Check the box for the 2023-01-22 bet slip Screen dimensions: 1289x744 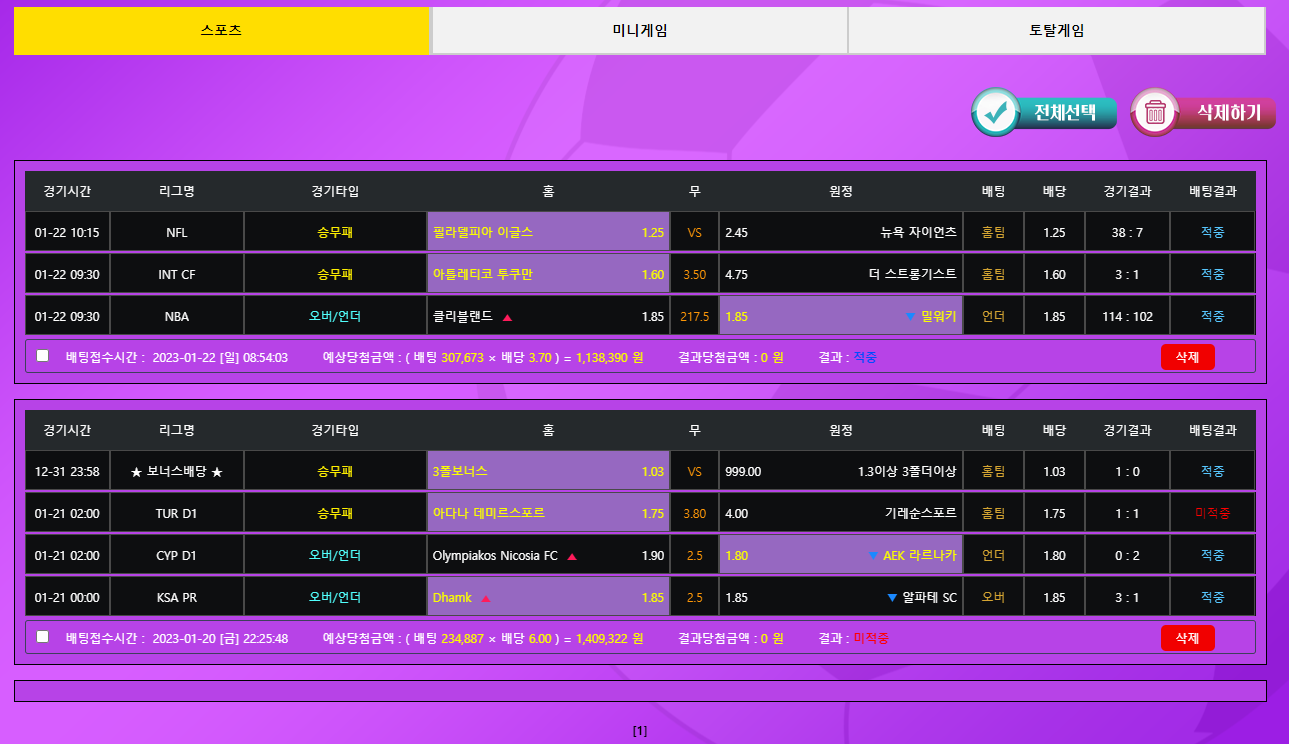click(42, 356)
